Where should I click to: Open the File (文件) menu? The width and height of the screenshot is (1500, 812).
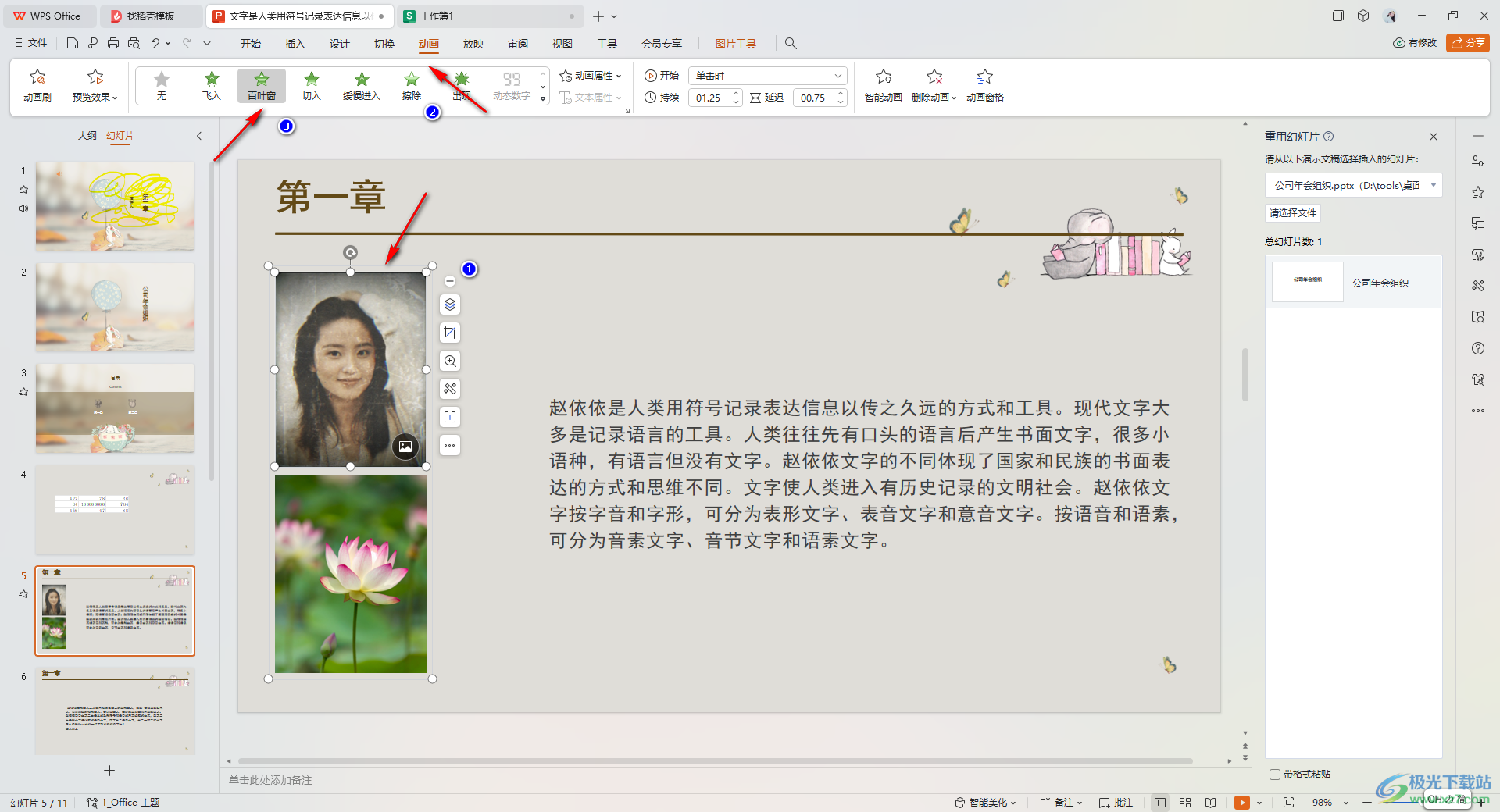(31, 43)
